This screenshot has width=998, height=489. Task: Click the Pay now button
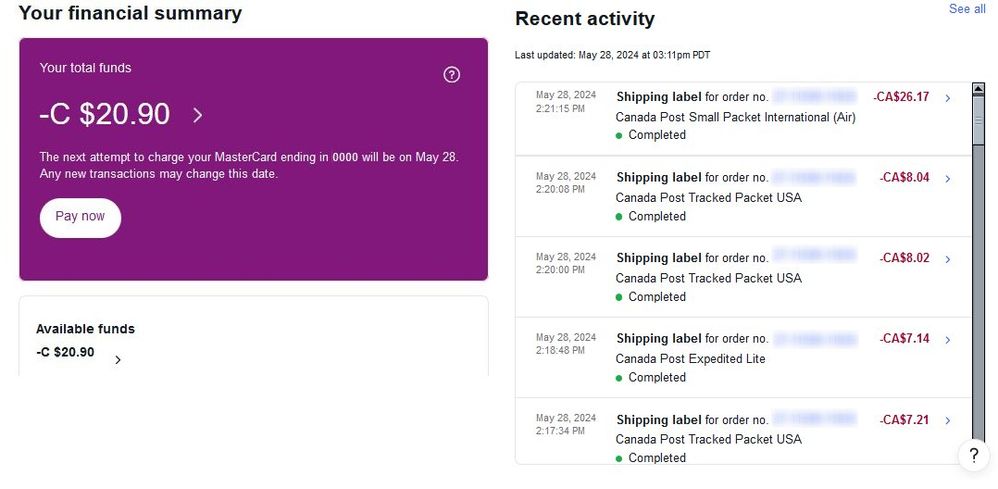click(x=80, y=217)
